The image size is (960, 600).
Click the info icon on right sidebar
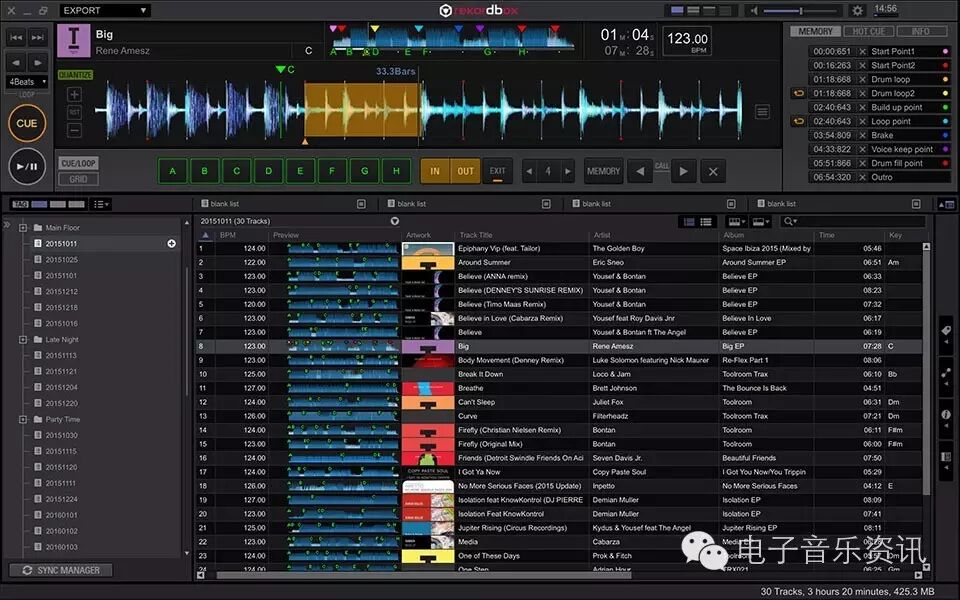[946, 414]
